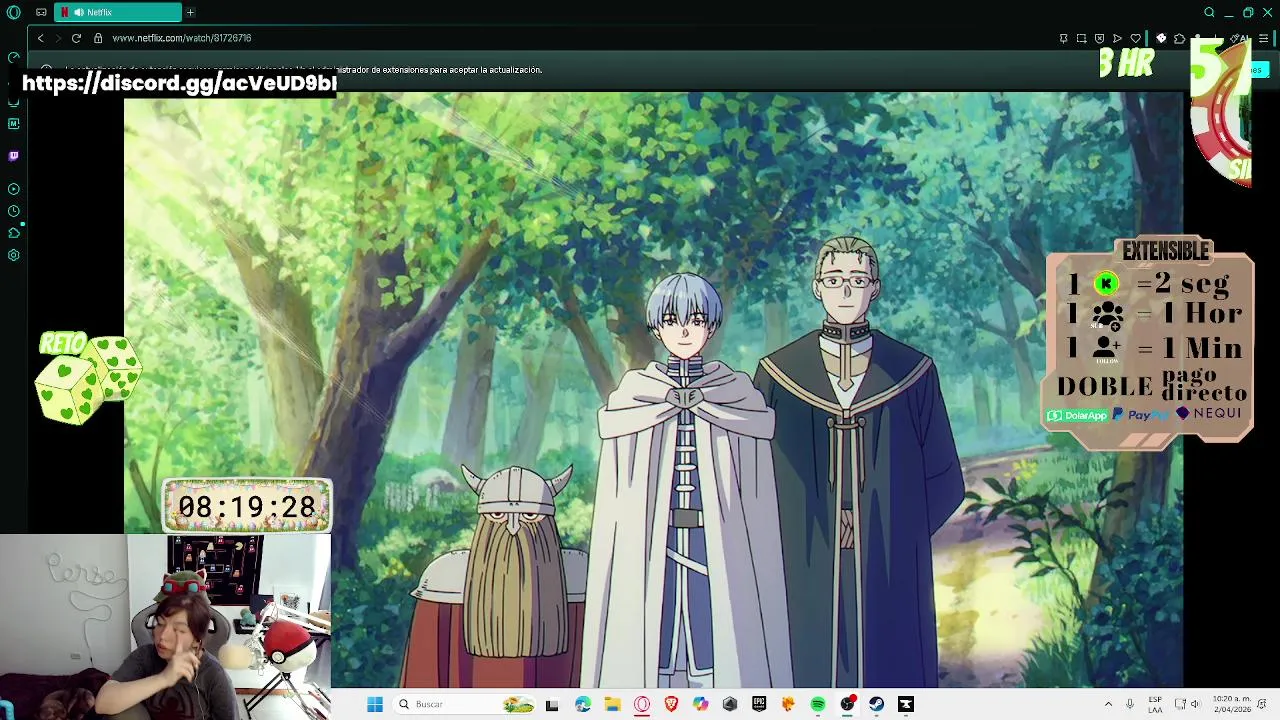Open Epic Games Launcher in taskbar

pyautogui.click(x=759, y=704)
